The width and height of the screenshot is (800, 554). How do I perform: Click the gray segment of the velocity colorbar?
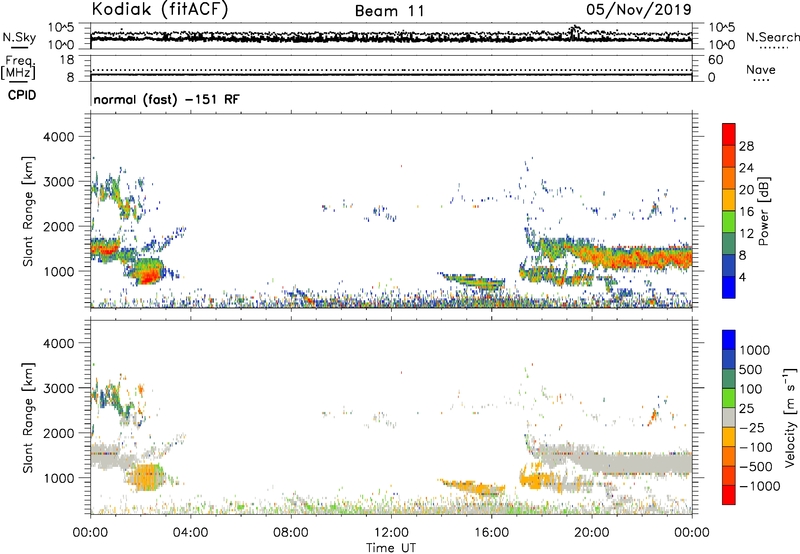[x=729, y=417]
